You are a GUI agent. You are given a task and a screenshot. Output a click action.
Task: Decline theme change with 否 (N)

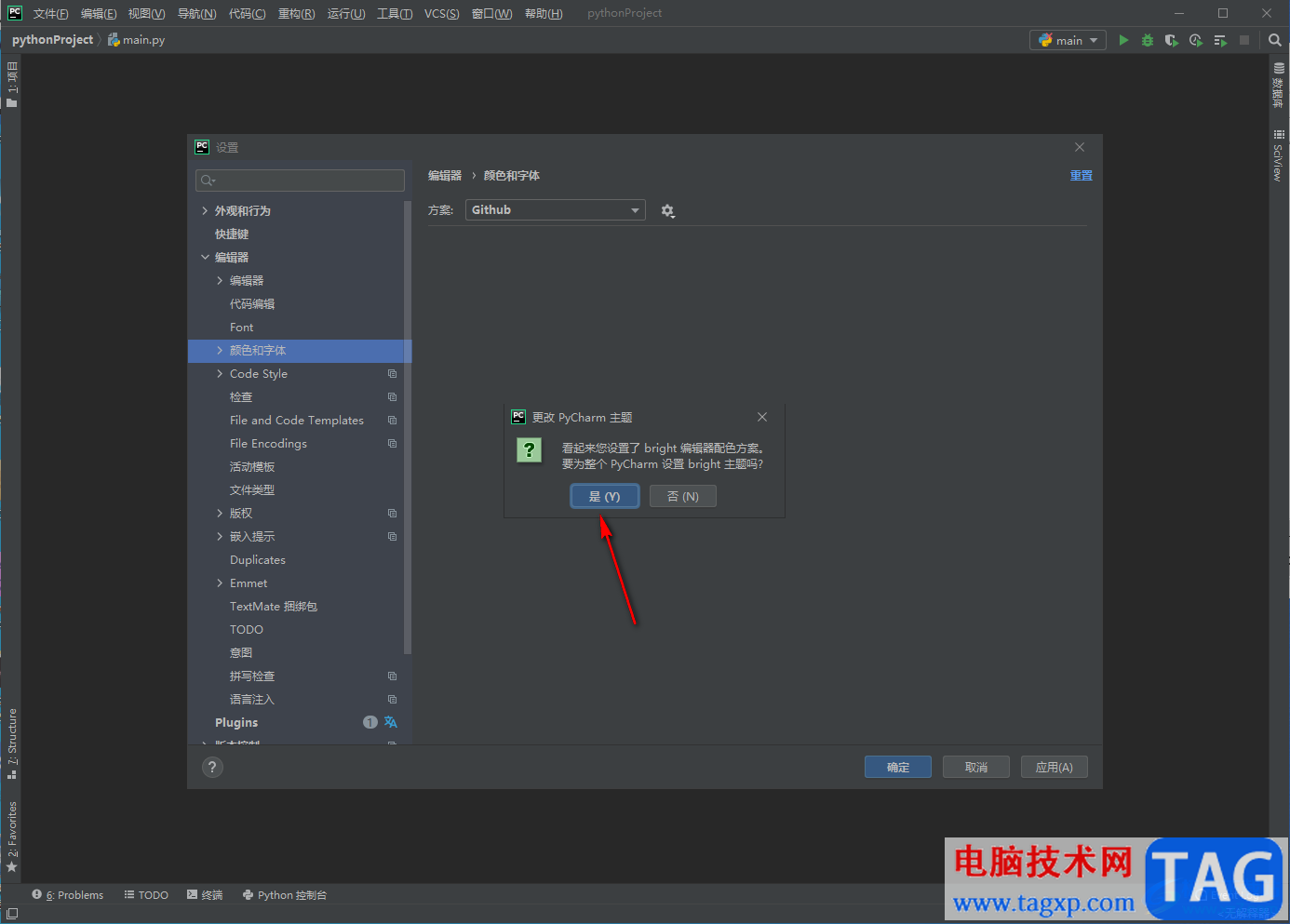[x=683, y=497]
